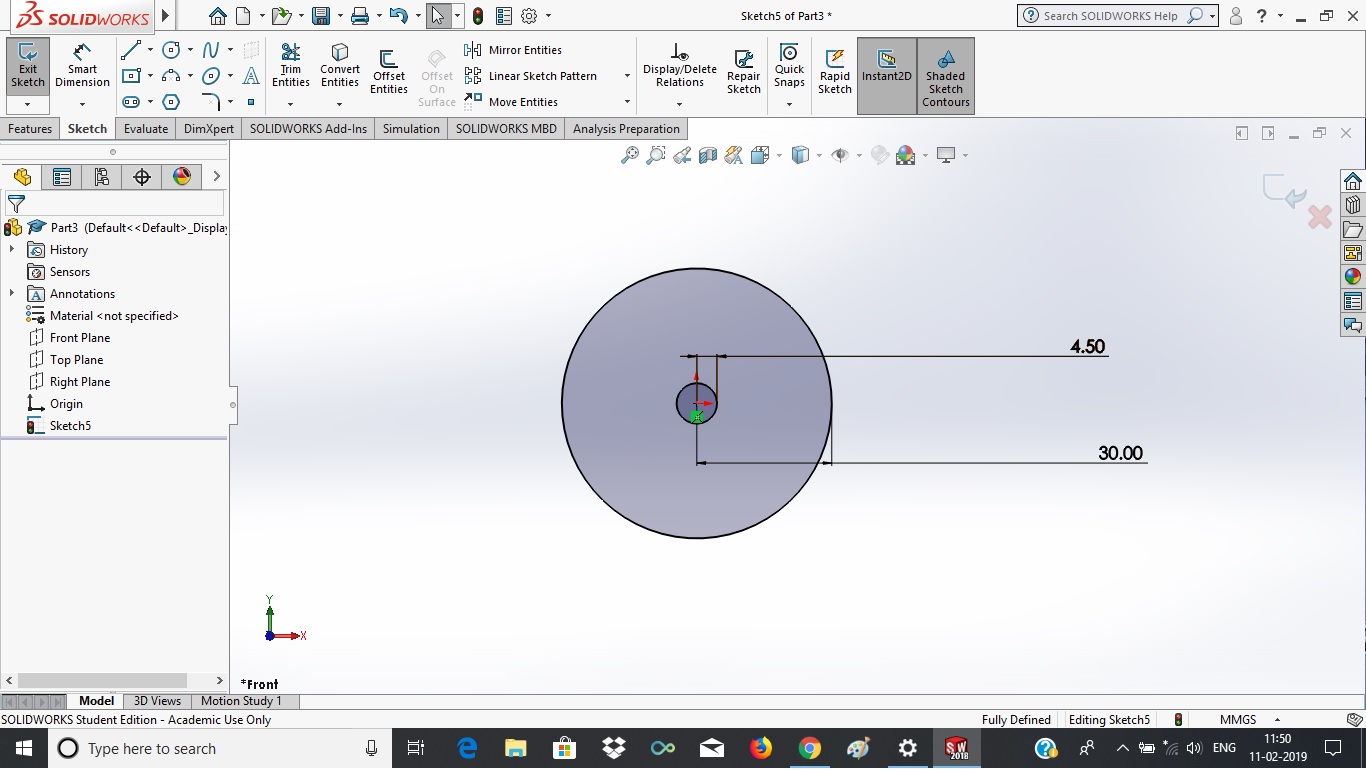Switch to the Features tab

coord(30,129)
